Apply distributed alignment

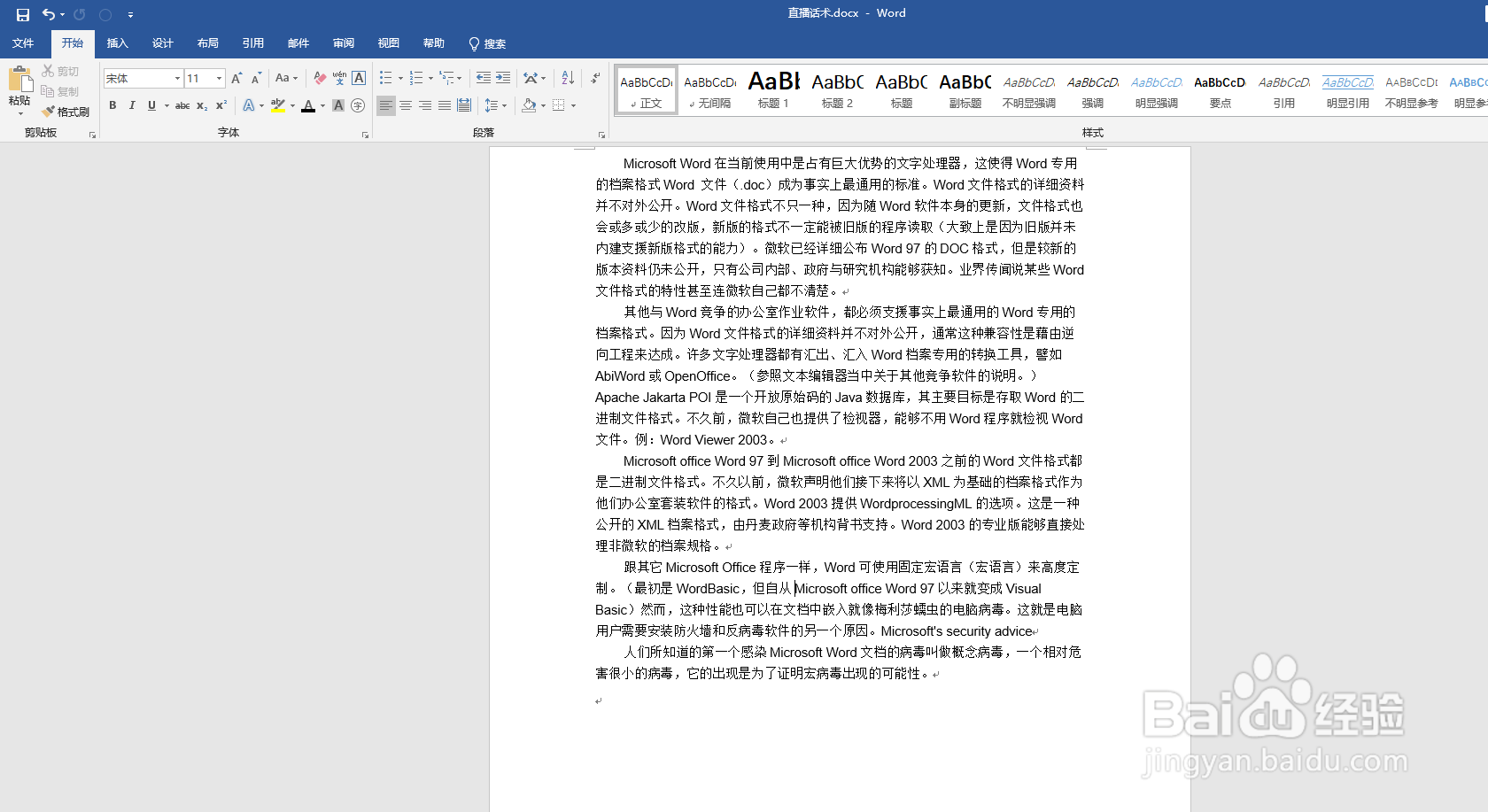pos(464,105)
